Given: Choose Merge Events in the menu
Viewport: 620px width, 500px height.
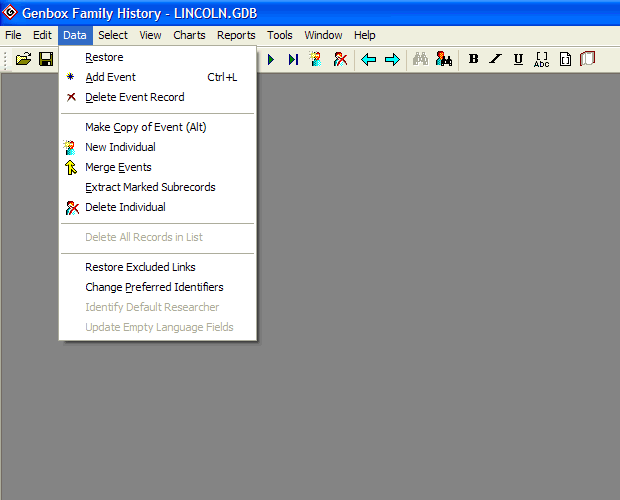Looking at the screenshot, I should [118, 167].
